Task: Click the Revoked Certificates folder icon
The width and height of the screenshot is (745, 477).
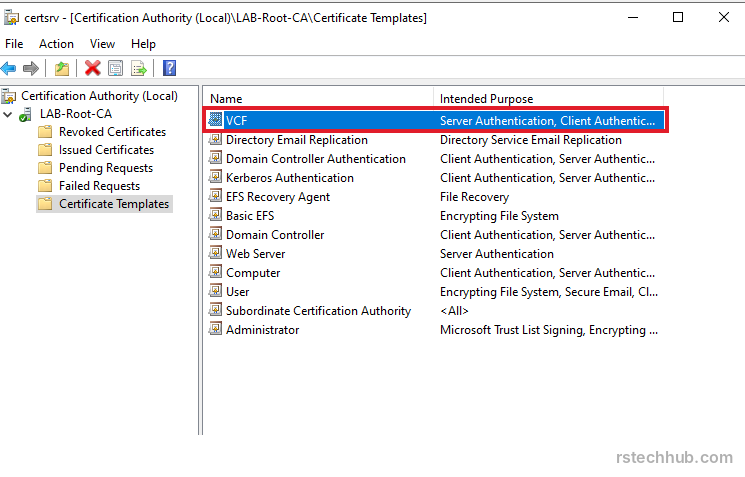Action: click(45, 132)
